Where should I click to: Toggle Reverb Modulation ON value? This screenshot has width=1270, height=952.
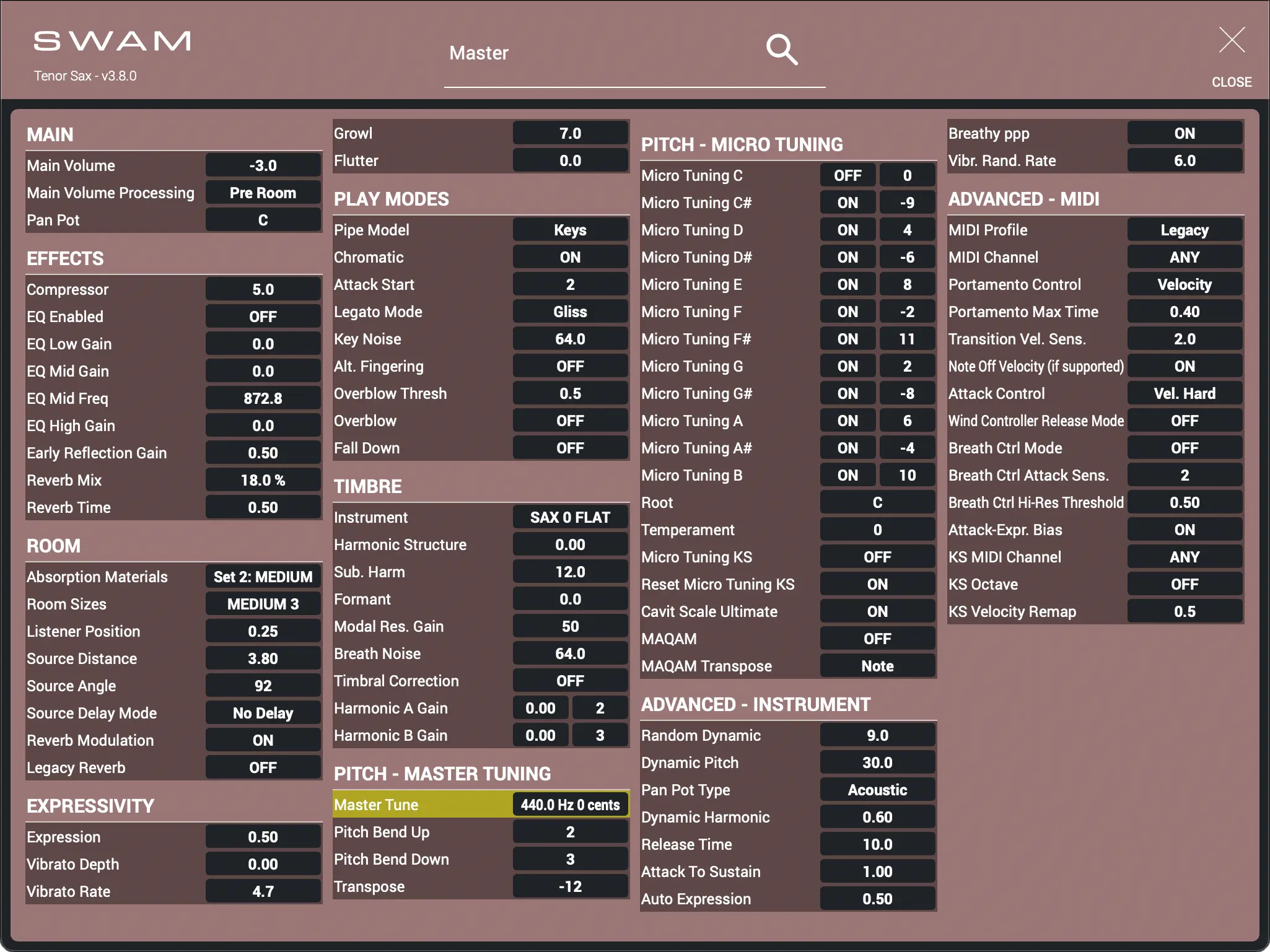point(263,740)
